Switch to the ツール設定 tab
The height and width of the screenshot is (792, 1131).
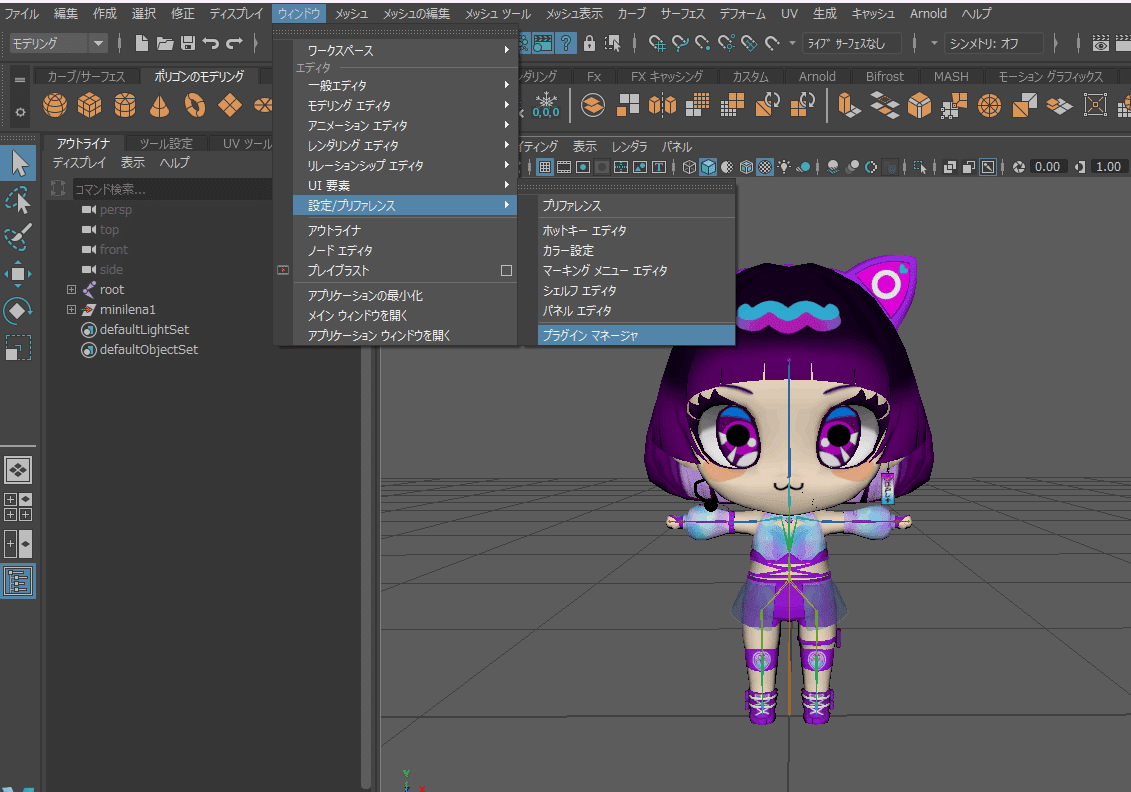pyautogui.click(x=166, y=144)
